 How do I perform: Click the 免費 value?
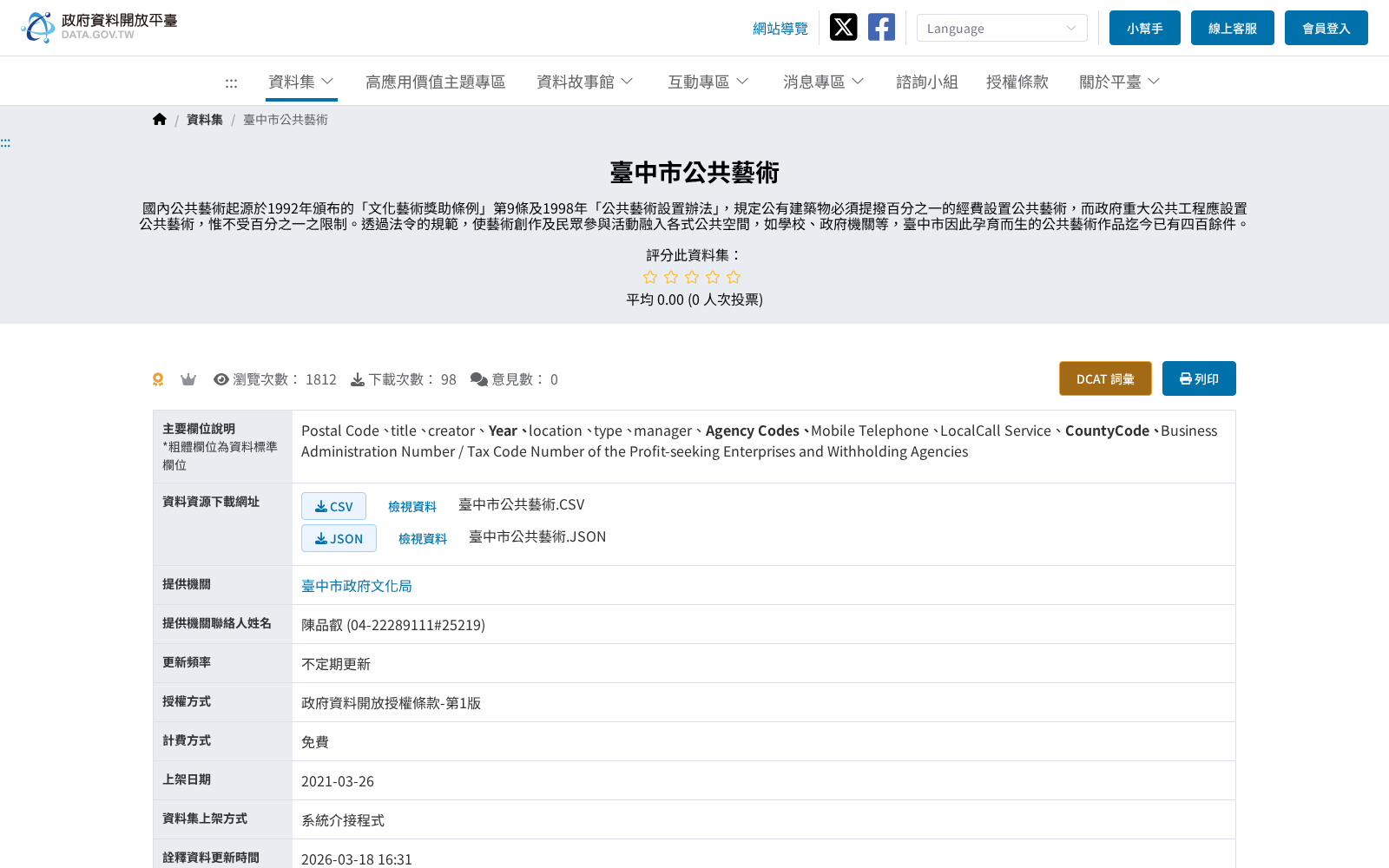(315, 742)
